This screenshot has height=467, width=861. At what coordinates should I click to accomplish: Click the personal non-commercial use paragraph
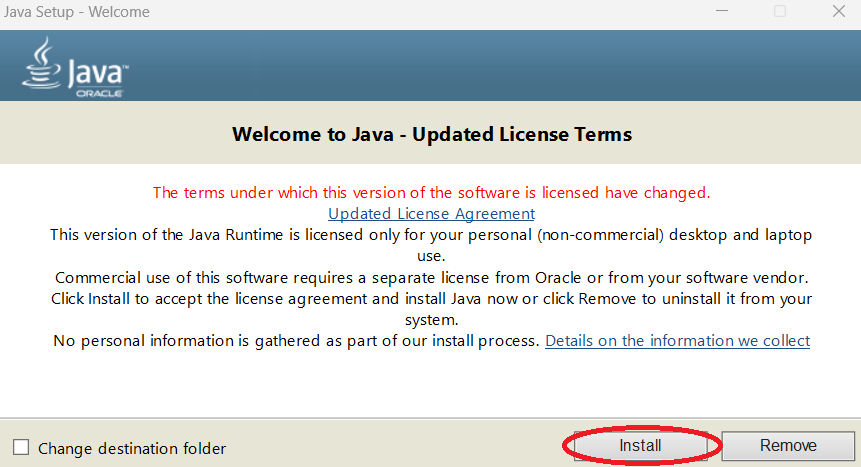tap(431, 234)
